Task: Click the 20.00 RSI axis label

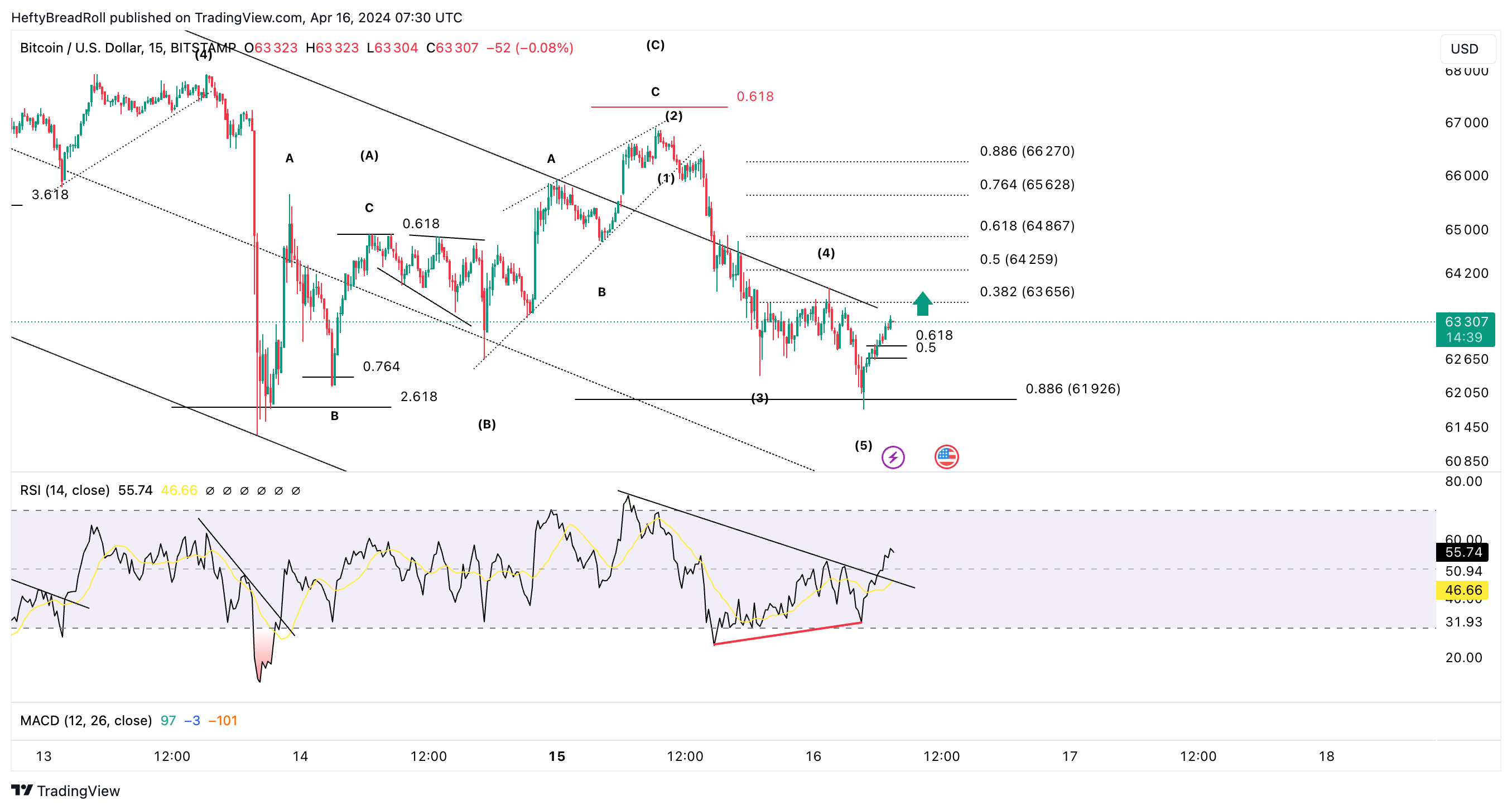Action: (1463, 657)
